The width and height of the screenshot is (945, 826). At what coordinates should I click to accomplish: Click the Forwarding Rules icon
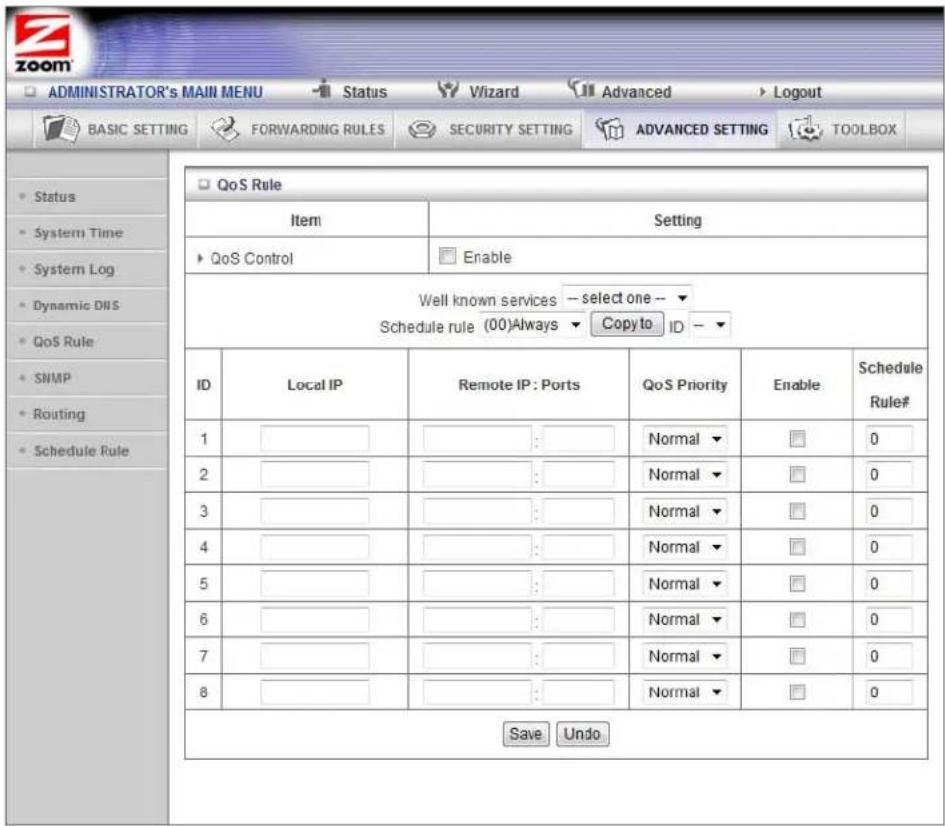click(225, 129)
